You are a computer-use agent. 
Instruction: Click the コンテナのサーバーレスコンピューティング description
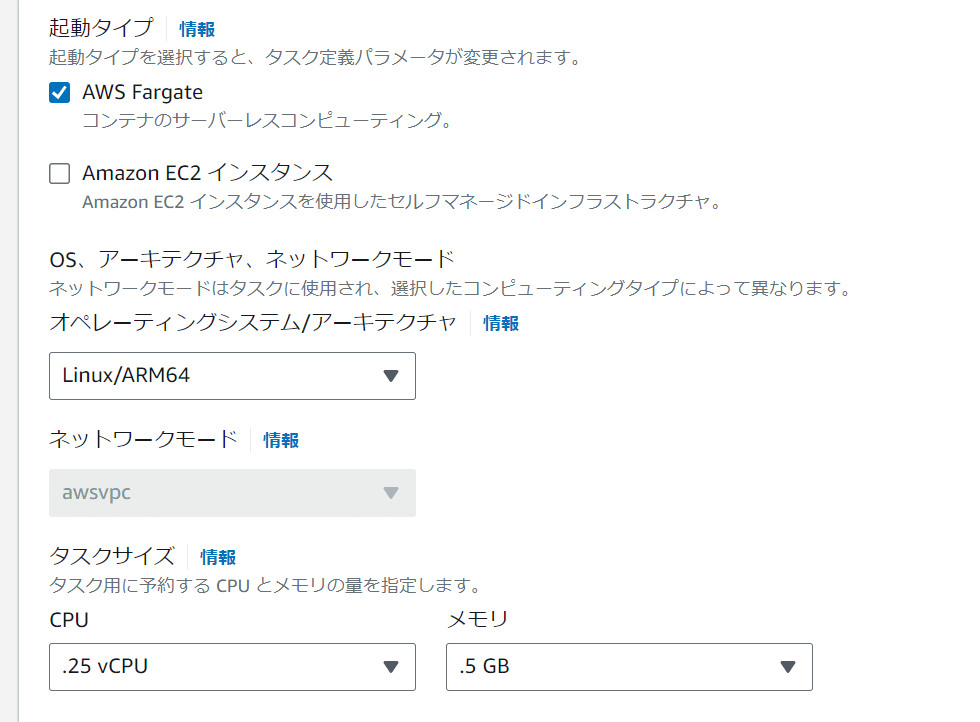coord(267,121)
